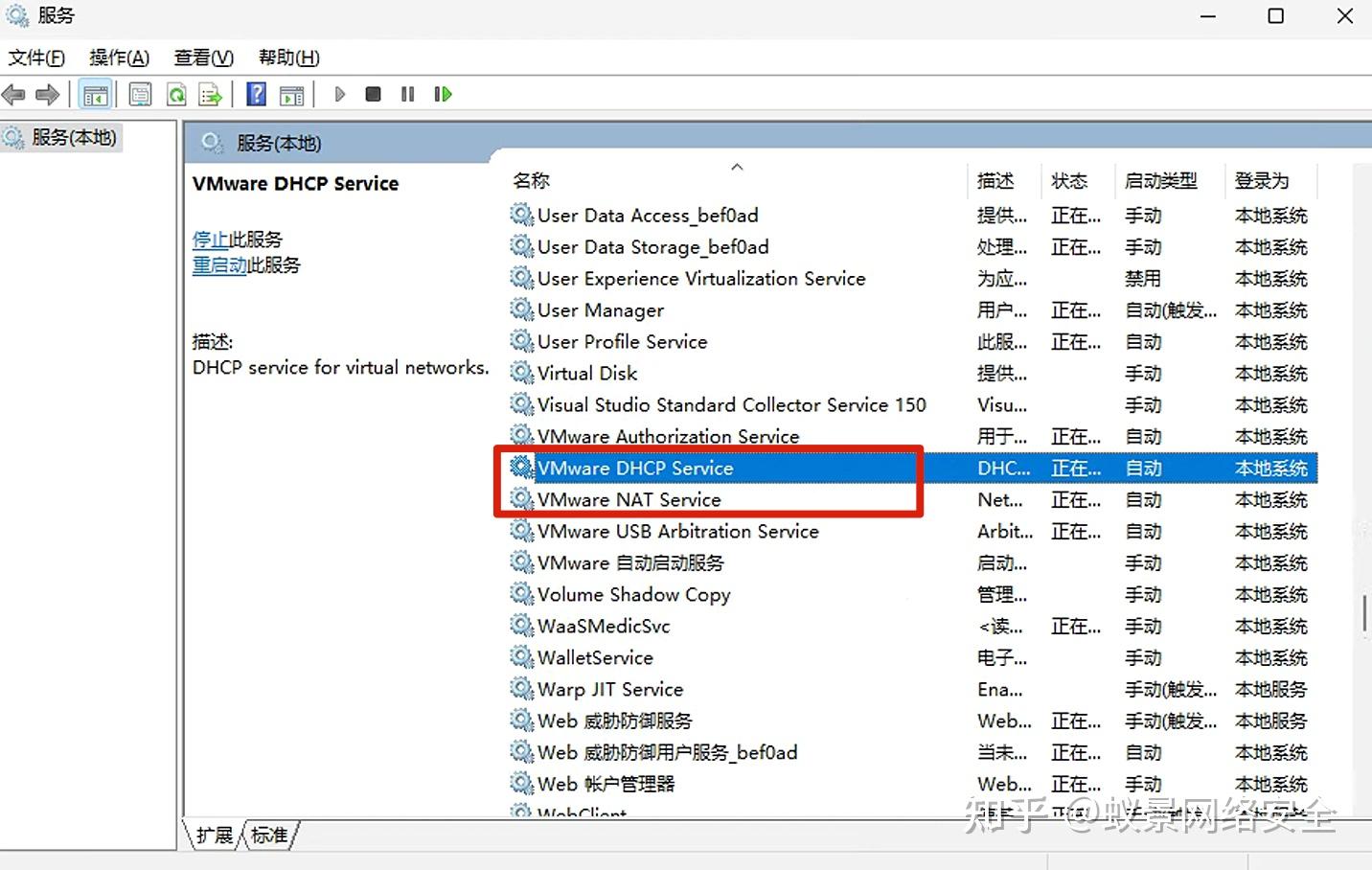Click the Refresh icon in the toolbar
1372x870 pixels.
[176, 94]
